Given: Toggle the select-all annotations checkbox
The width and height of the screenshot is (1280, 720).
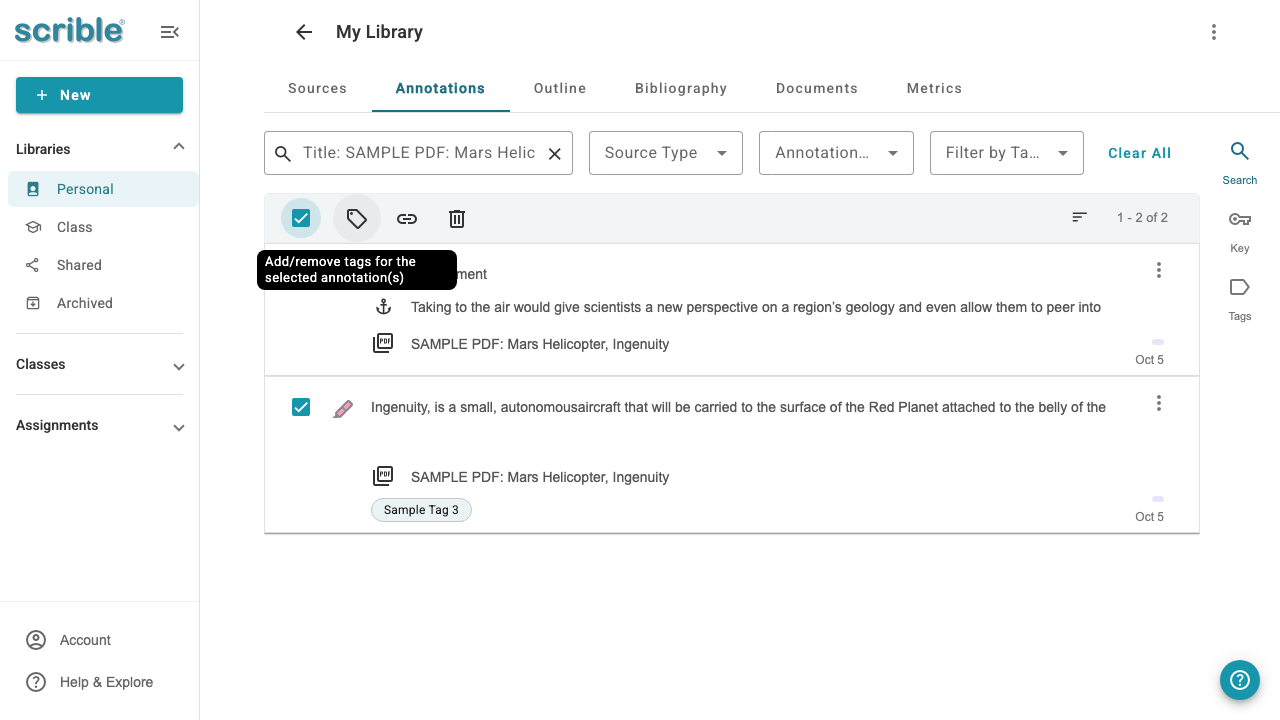Looking at the screenshot, I should (x=301, y=218).
